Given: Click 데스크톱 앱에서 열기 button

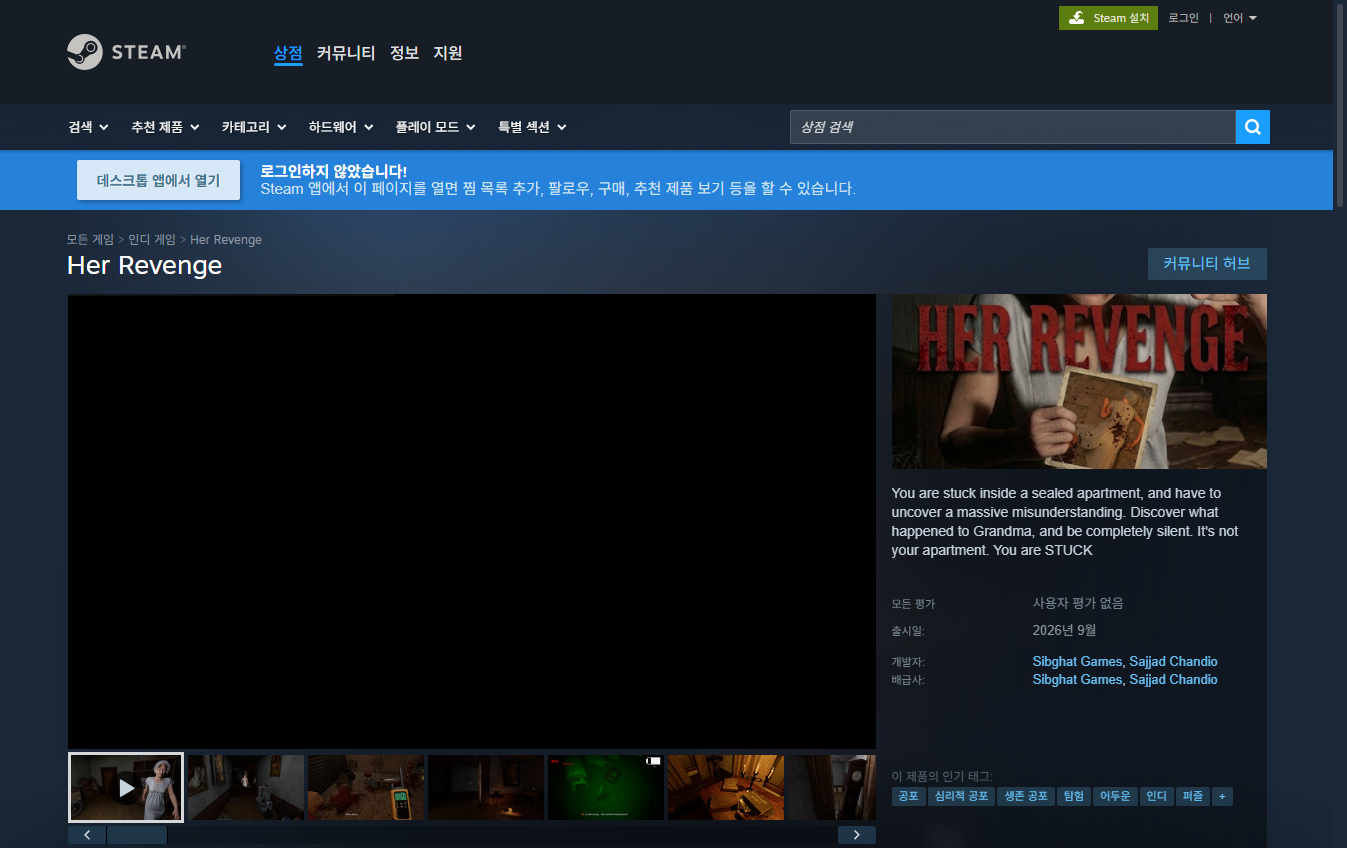Looking at the screenshot, I should (158, 180).
